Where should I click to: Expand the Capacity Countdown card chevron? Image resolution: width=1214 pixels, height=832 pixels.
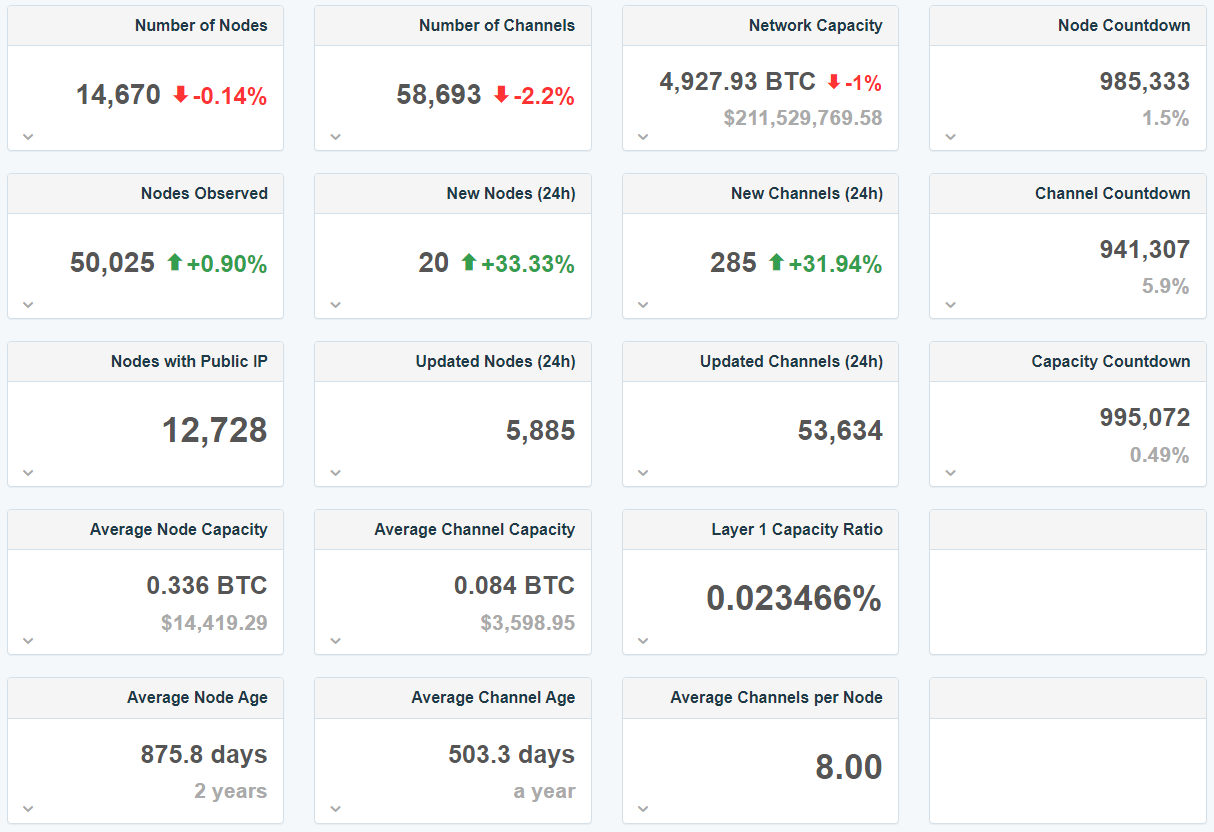tap(950, 473)
